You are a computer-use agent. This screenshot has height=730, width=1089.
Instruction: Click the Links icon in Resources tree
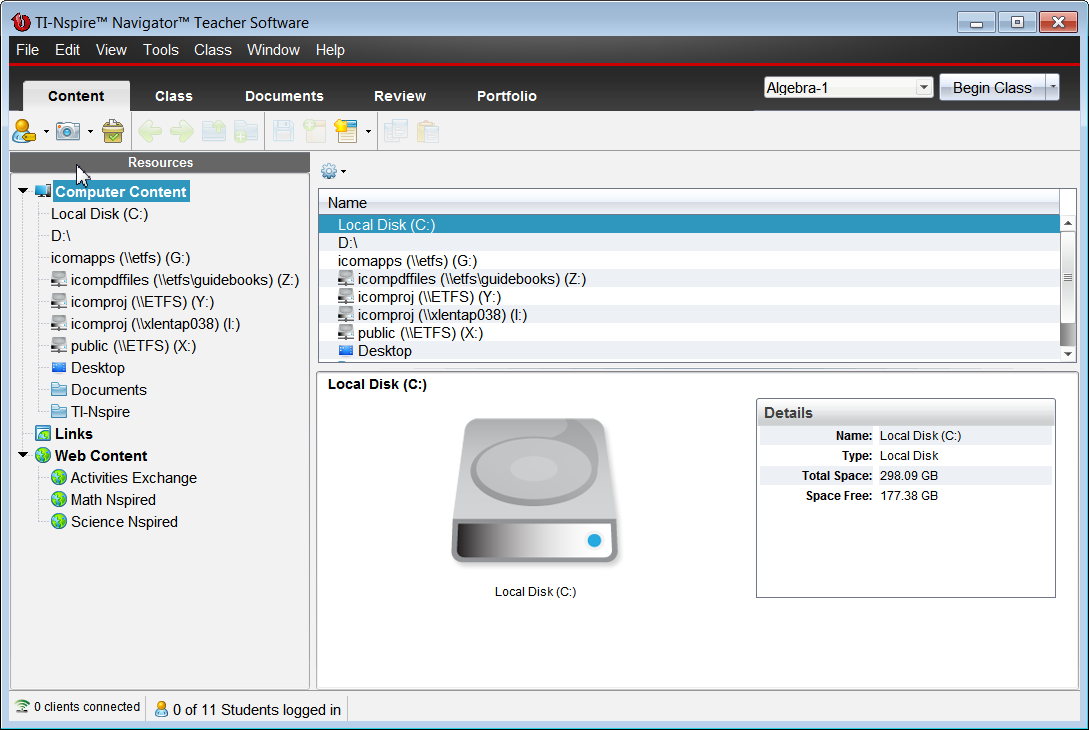(x=43, y=434)
